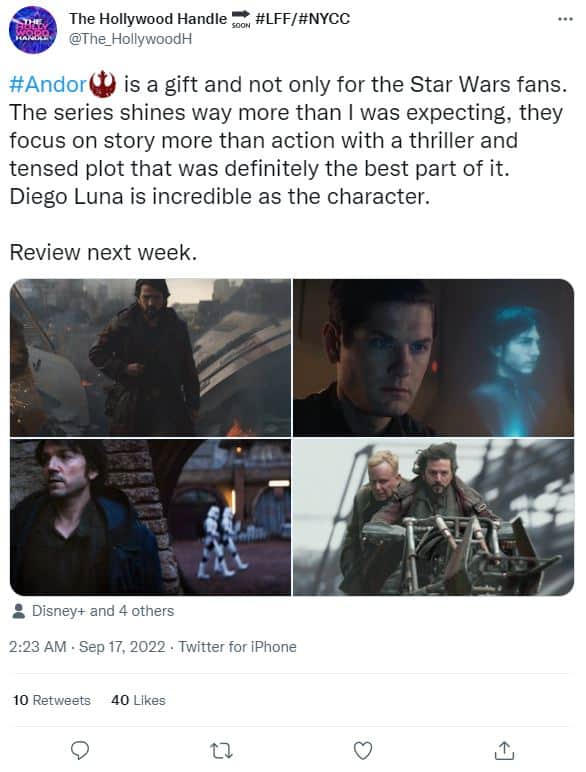The width and height of the screenshot is (586, 772).
Task: Open the 40 Likes list
Action: (x=138, y=700)
